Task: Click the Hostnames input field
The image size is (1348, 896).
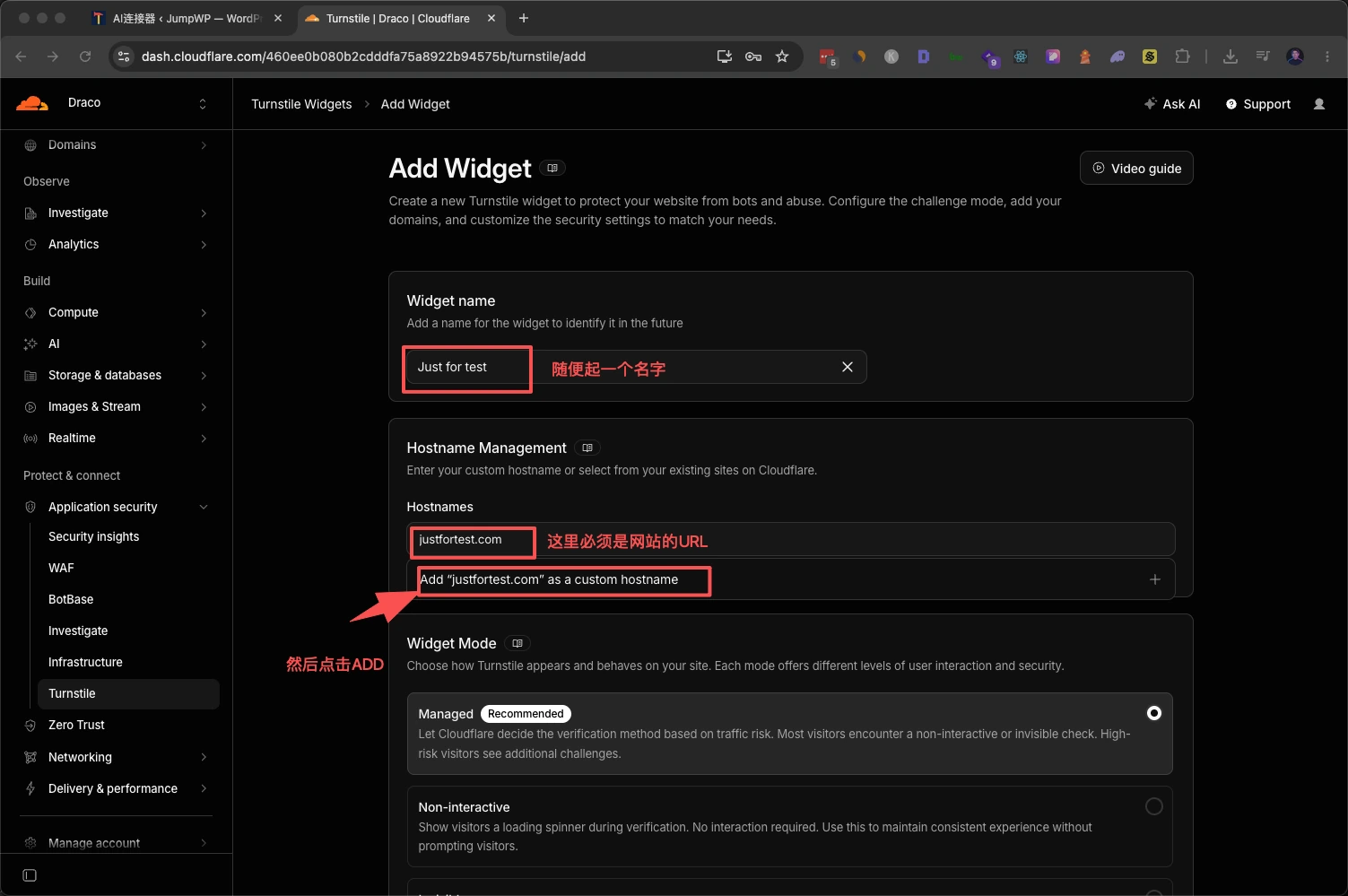Action: click(x=790, y=540)
